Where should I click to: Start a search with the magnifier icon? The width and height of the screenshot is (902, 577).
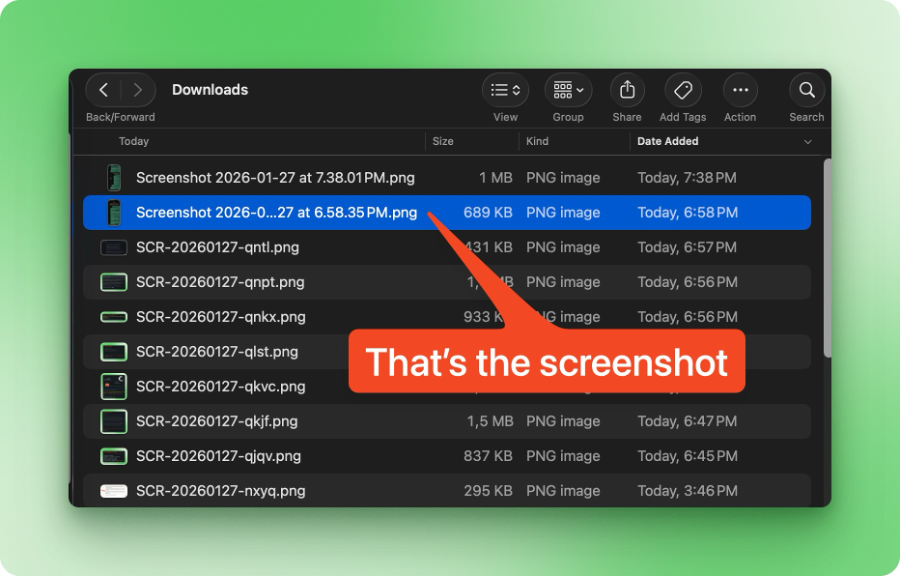point(806,89)
